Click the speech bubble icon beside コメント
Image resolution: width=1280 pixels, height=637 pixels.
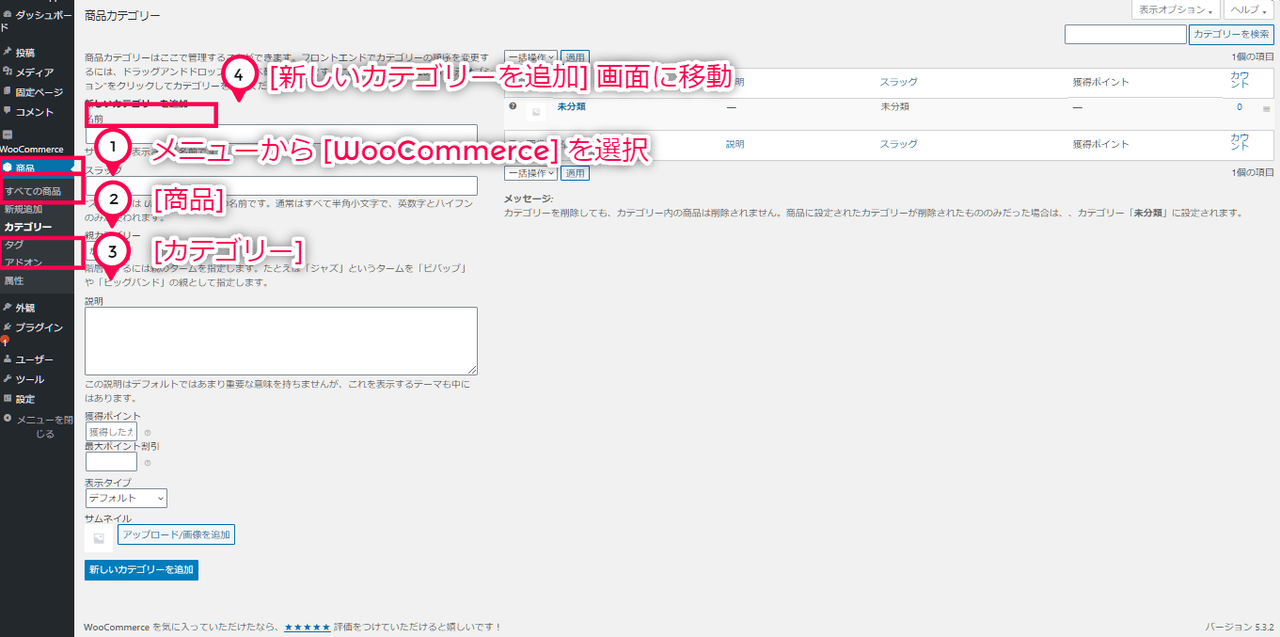click(8, 112)
